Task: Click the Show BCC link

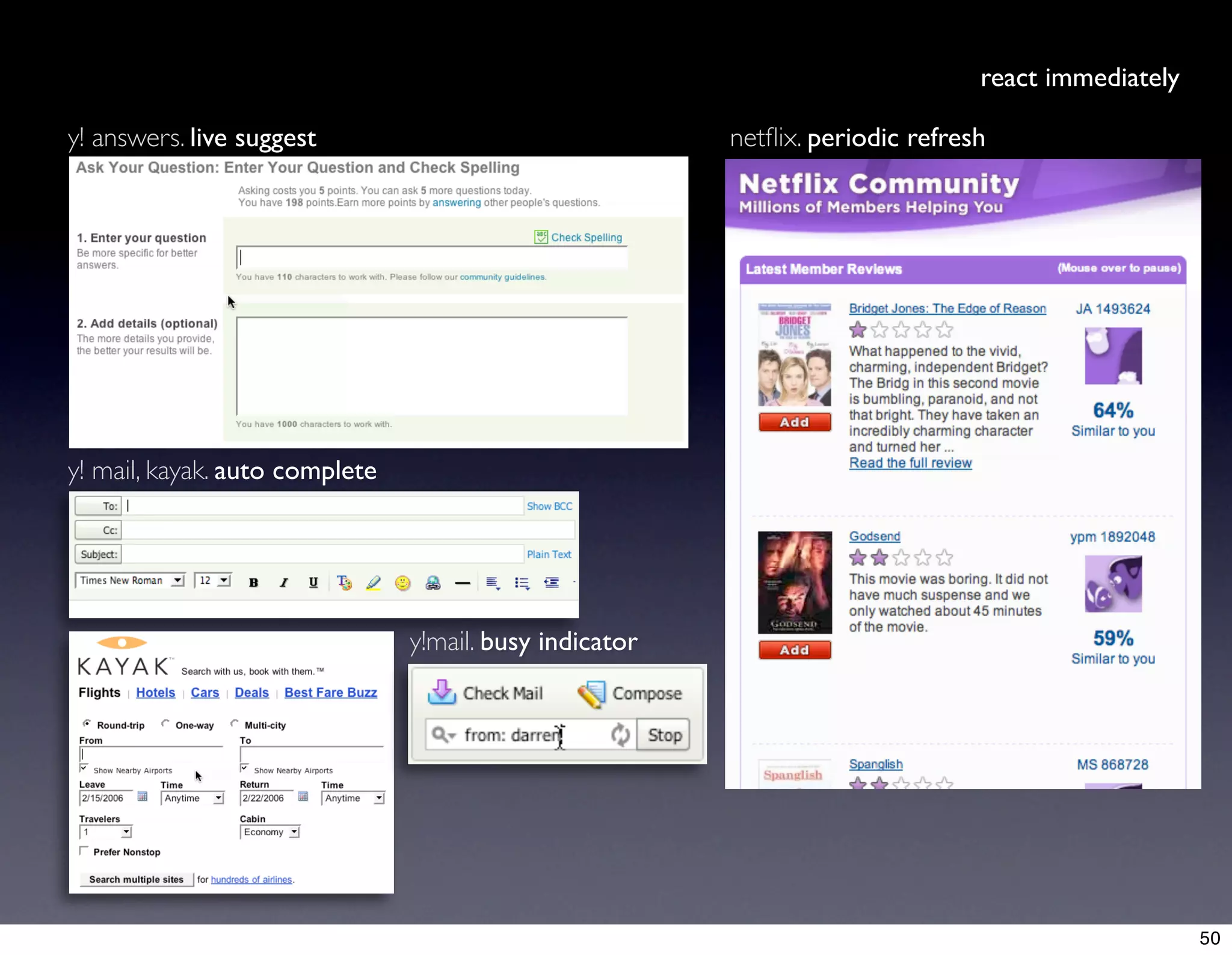Action: [x=549, y=506]
